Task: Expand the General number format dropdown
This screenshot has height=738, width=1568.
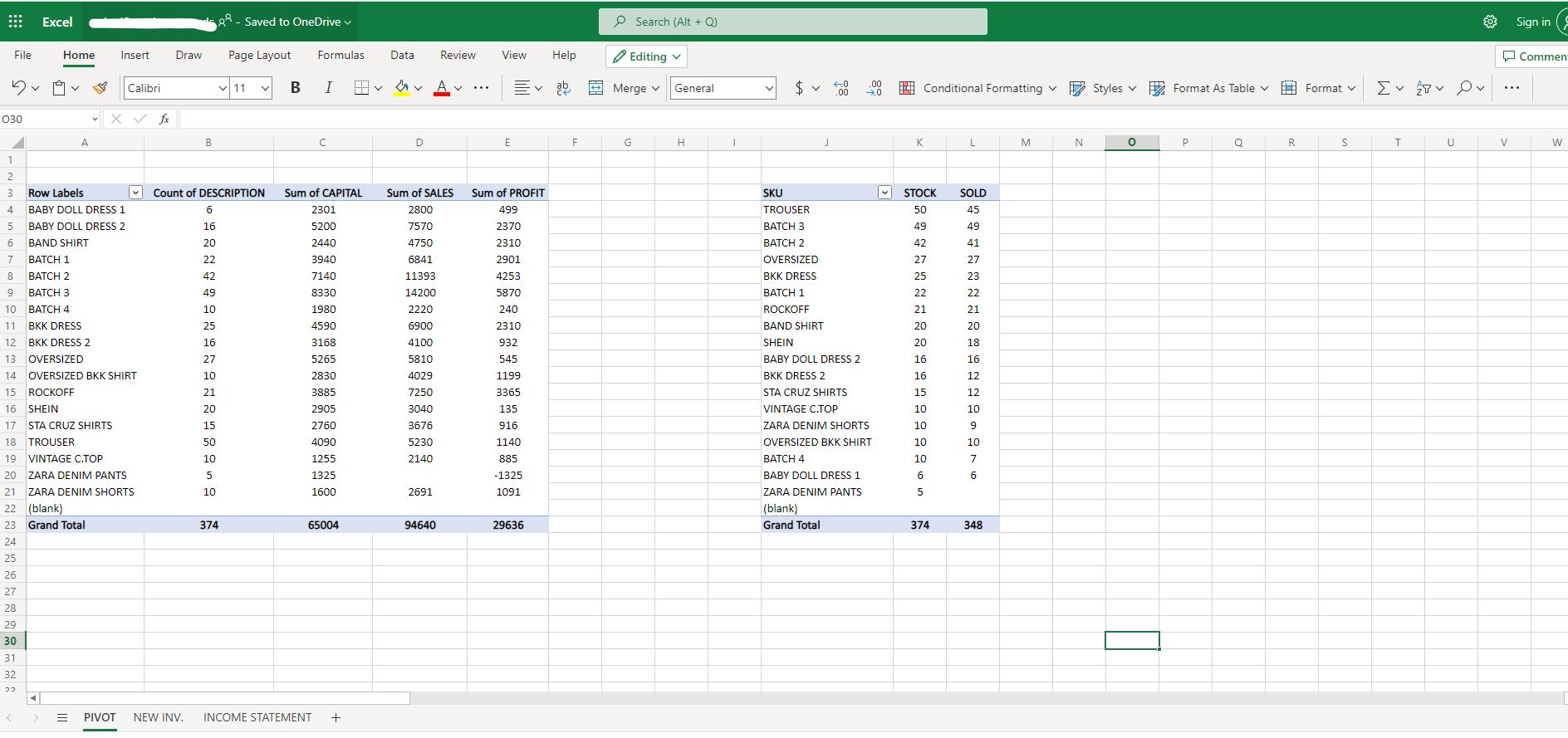Action: [769, 88]
